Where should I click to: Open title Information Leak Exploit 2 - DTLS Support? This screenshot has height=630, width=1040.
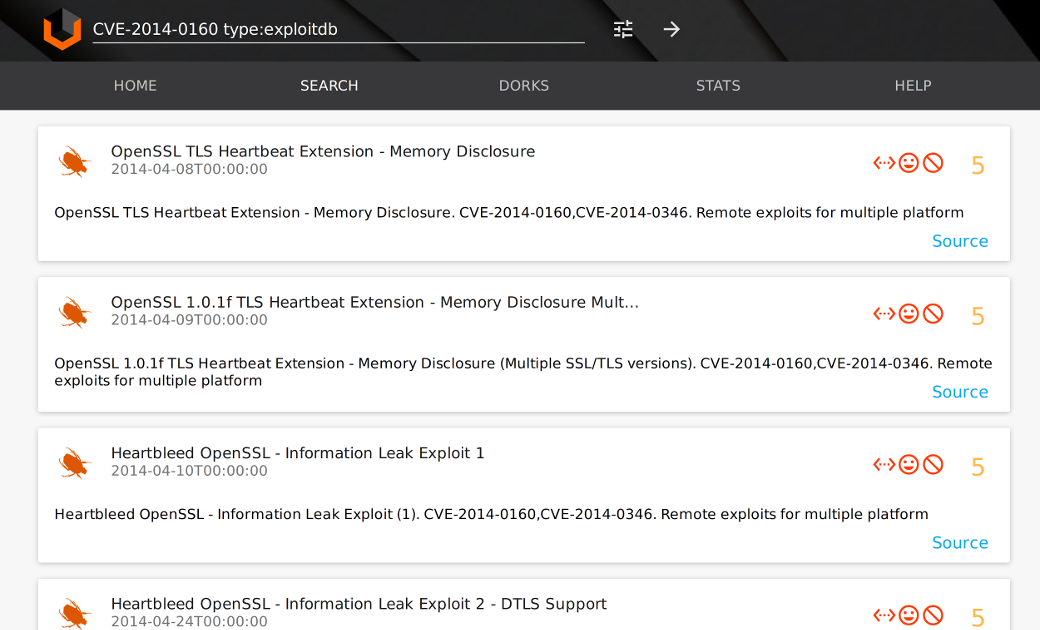pos(359,603)
